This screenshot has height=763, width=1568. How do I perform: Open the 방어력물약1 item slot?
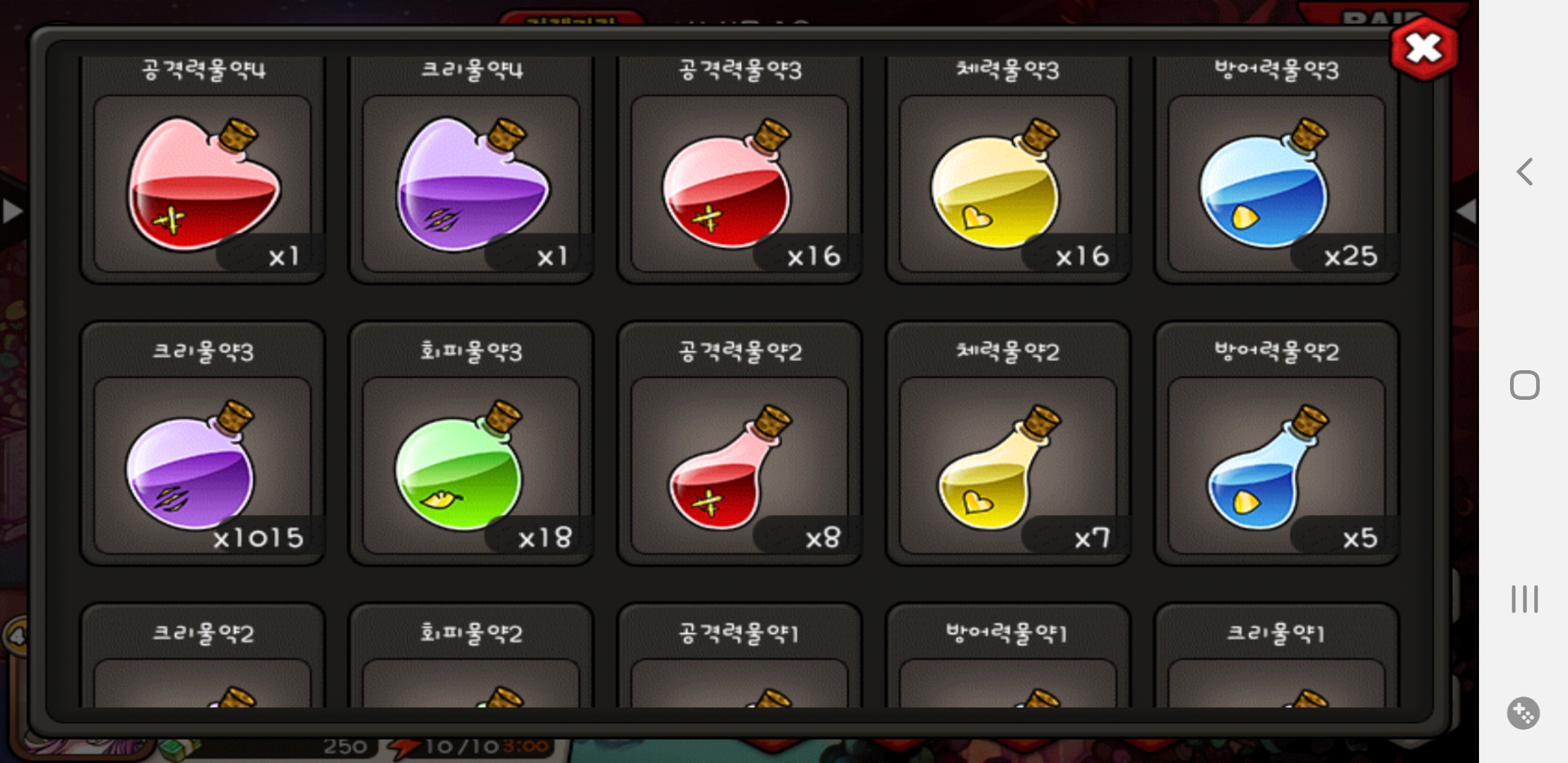tap(1008, 655)
